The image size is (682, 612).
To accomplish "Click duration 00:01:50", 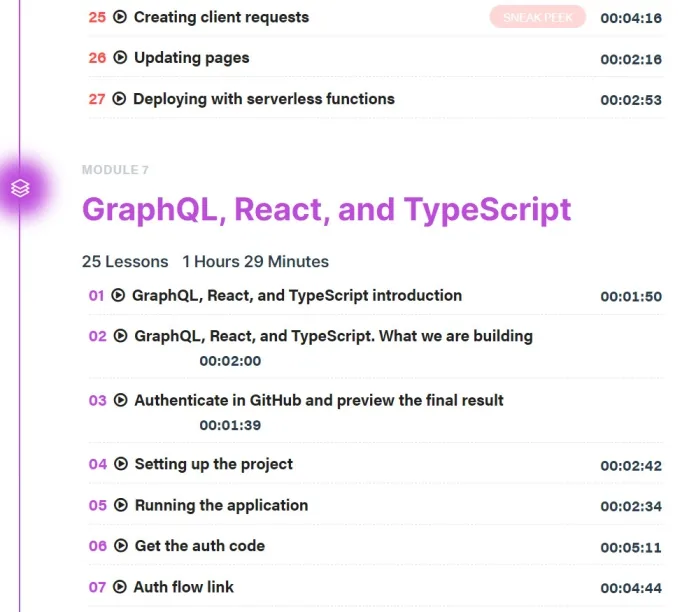I will pyautogui.click(x=631, y=297).
